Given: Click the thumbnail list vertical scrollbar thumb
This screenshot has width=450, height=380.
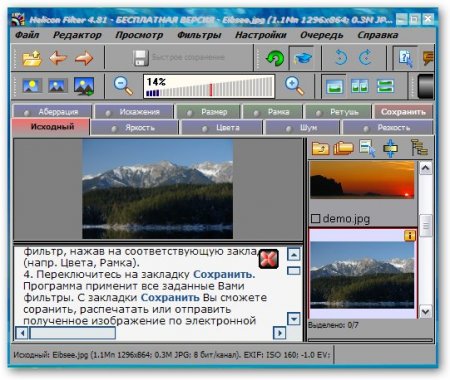Looking at the screenshot, I should (x=425, y=226).
